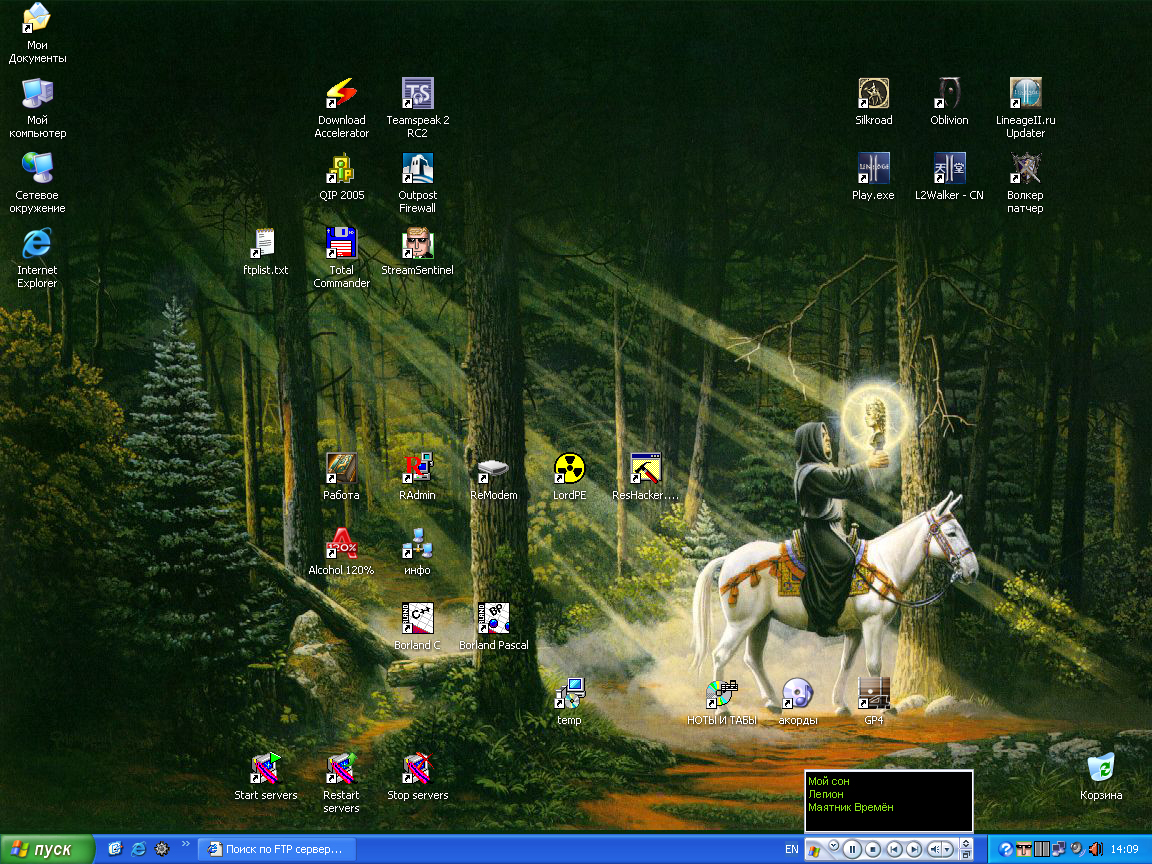Click the LordPE radiation icon
The width and height of the screenshot is (1152, 864).
(x=569, y=468)
